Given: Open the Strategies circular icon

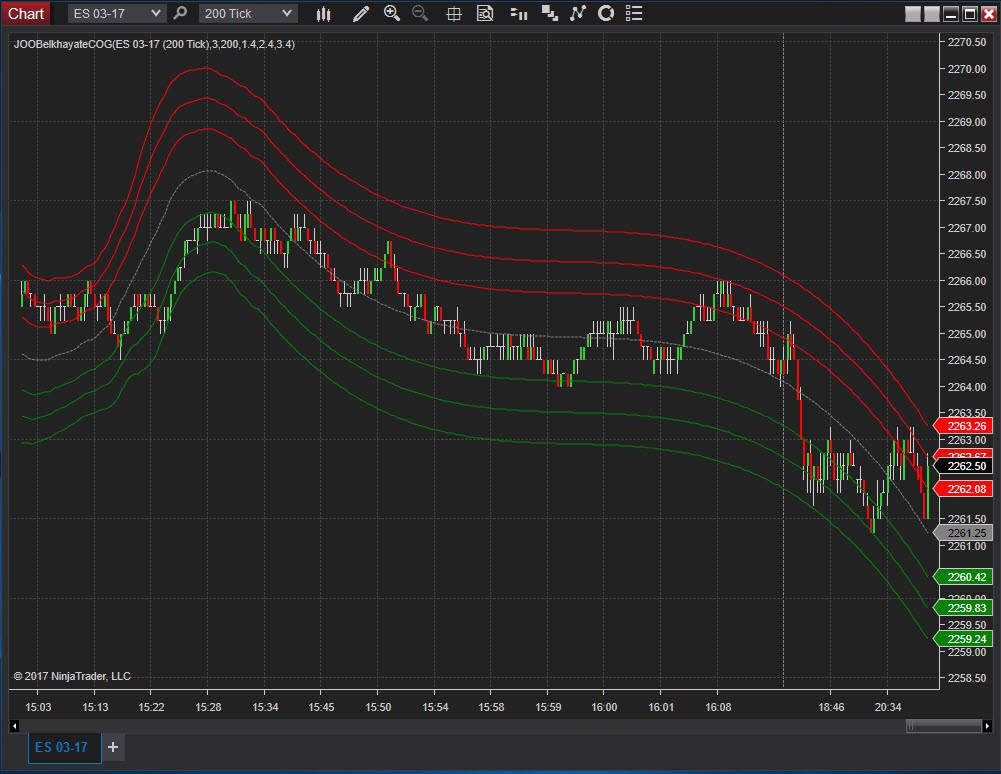Looking at the screenshot, I should coord(605,13).
